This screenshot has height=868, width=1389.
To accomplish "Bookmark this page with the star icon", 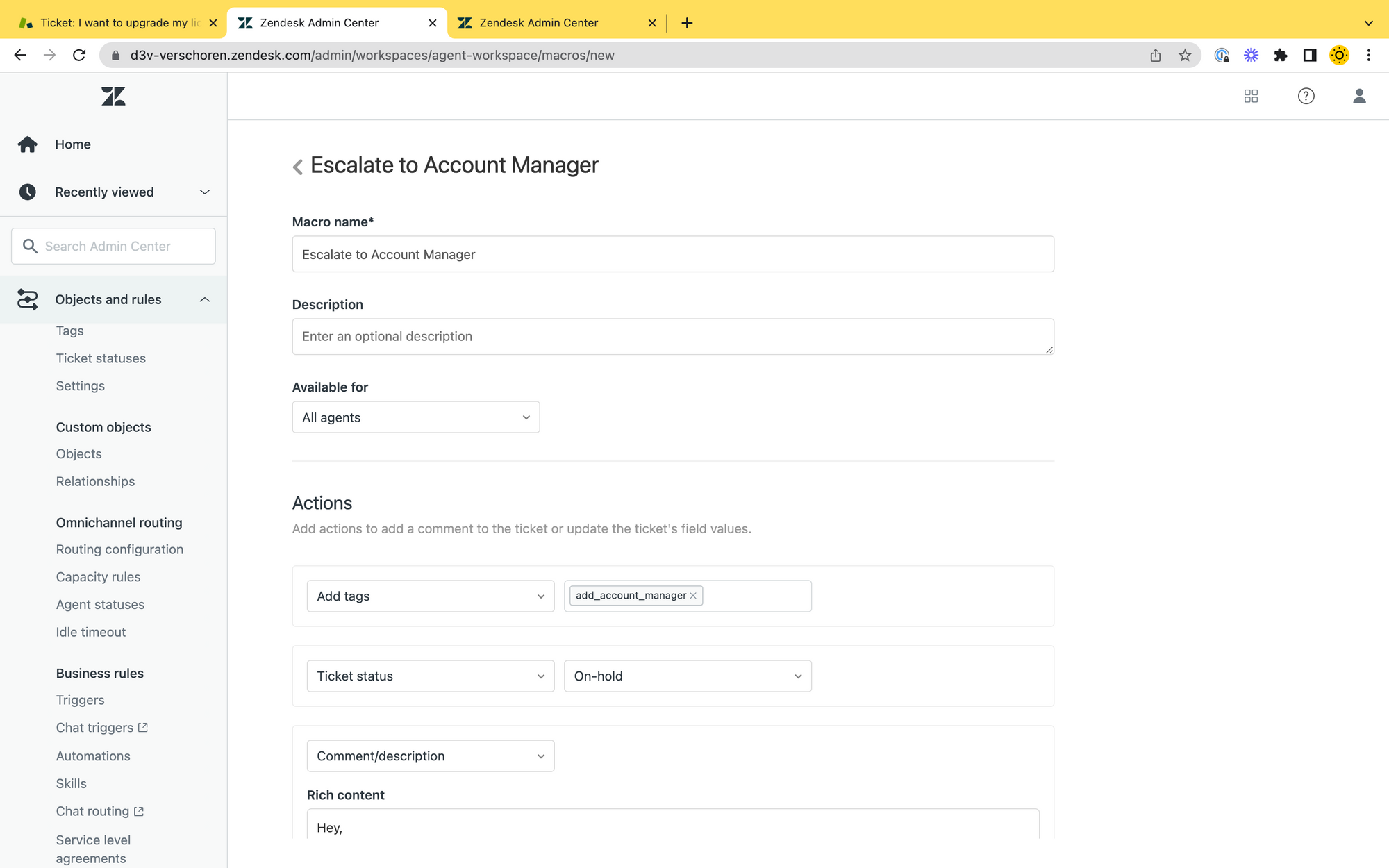I will click(x=1185, y=56).
